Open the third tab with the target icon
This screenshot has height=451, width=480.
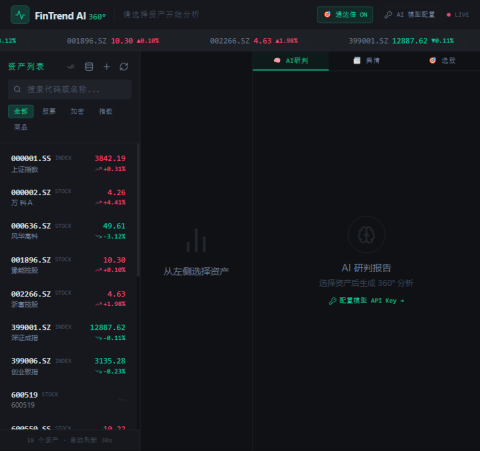(442, 61)
